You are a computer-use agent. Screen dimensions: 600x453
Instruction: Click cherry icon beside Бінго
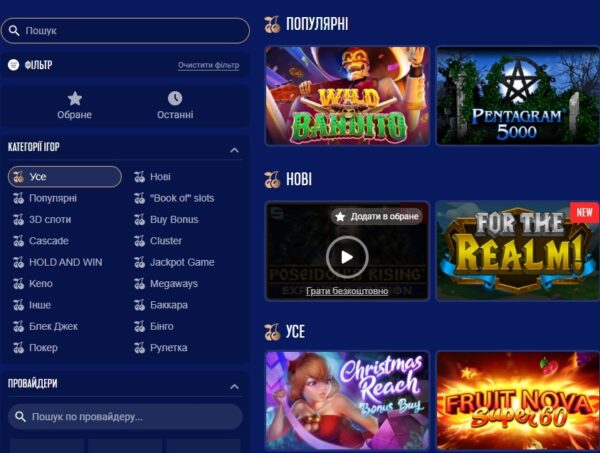pos(139,327)
